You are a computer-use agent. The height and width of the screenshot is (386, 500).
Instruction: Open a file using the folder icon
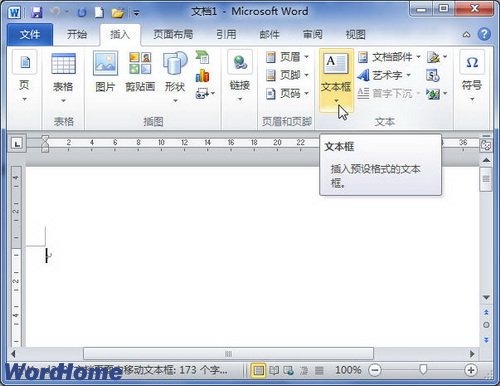(x=117, y=13)
